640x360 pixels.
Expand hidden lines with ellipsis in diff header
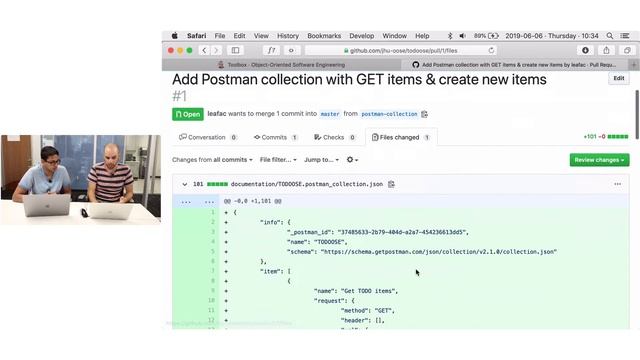click(x=198, y=202)
